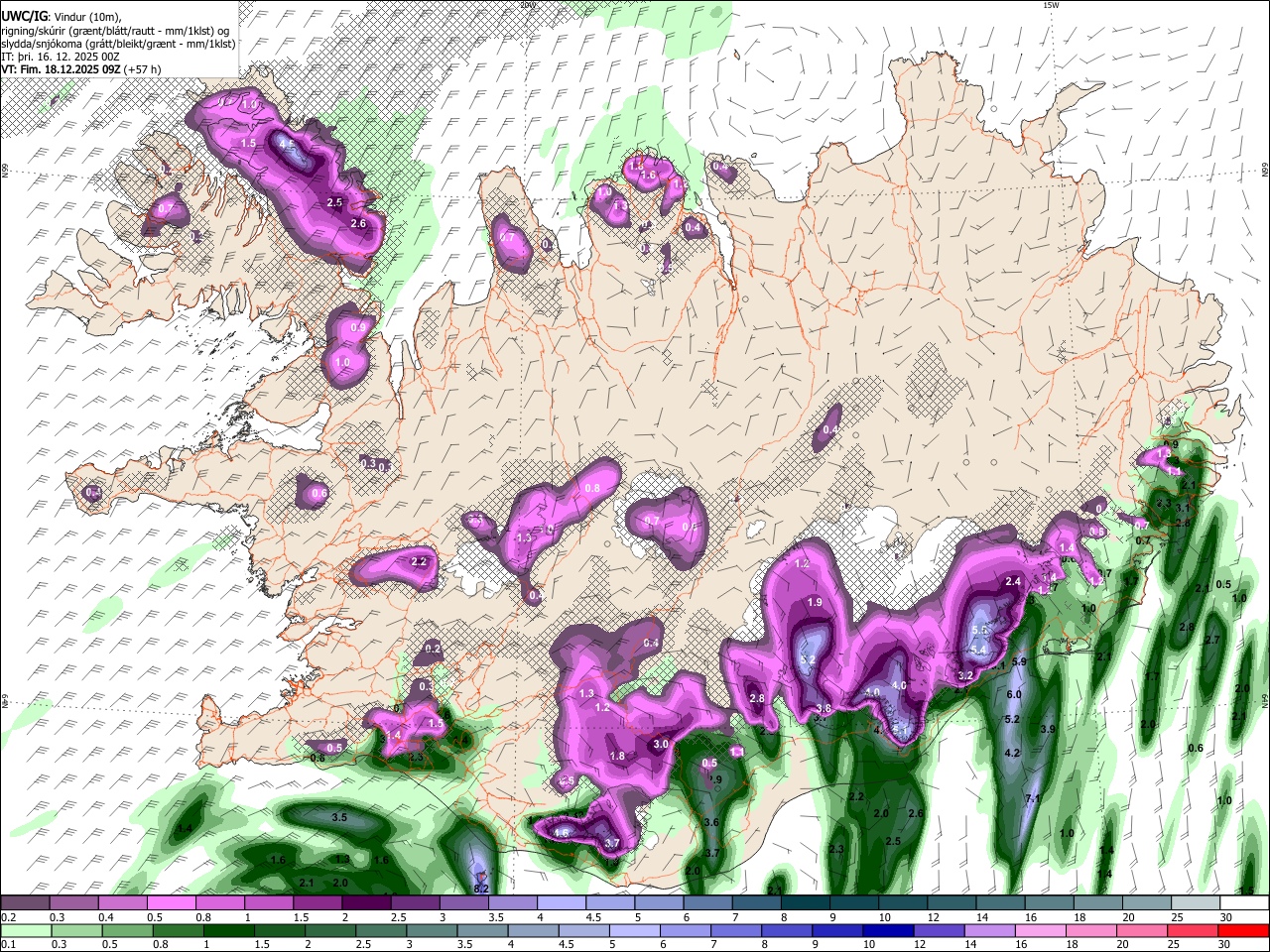Click the 'IT: þri. 16. 12. 2025 00Z' line
The width and height of the screenshot is (1270, 952).
point(60,57)
